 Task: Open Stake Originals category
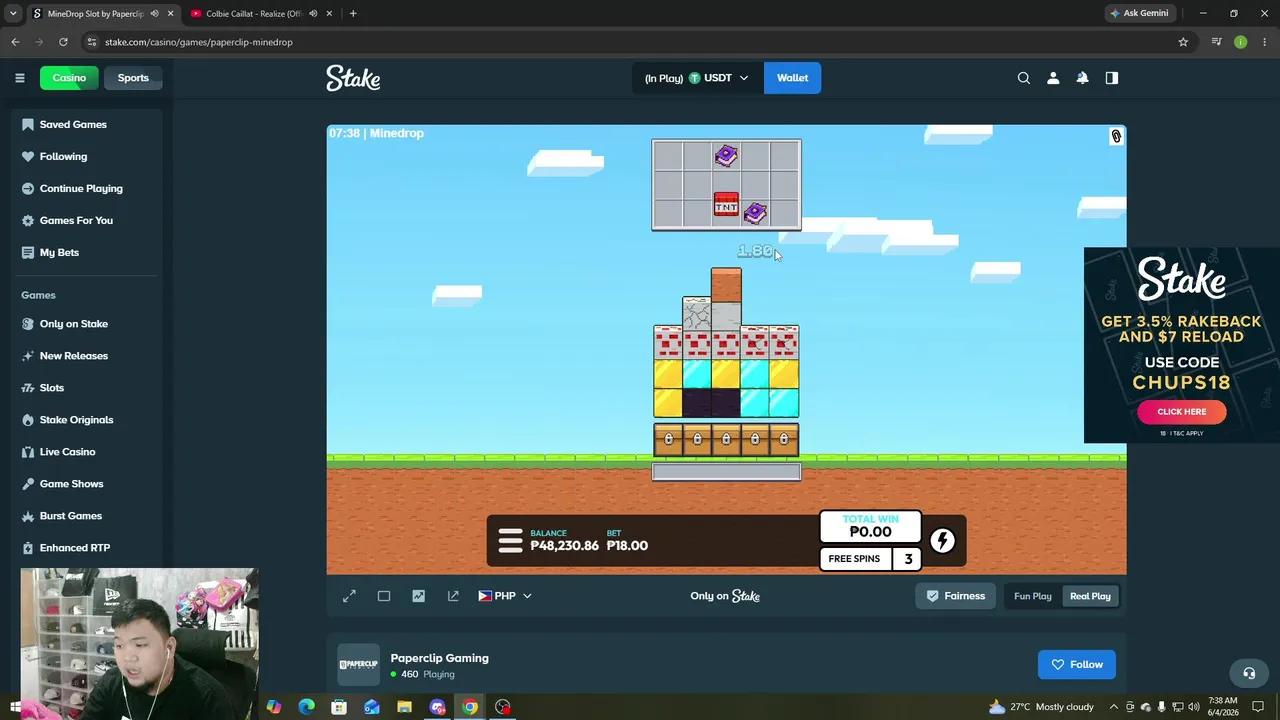[76, 420]
